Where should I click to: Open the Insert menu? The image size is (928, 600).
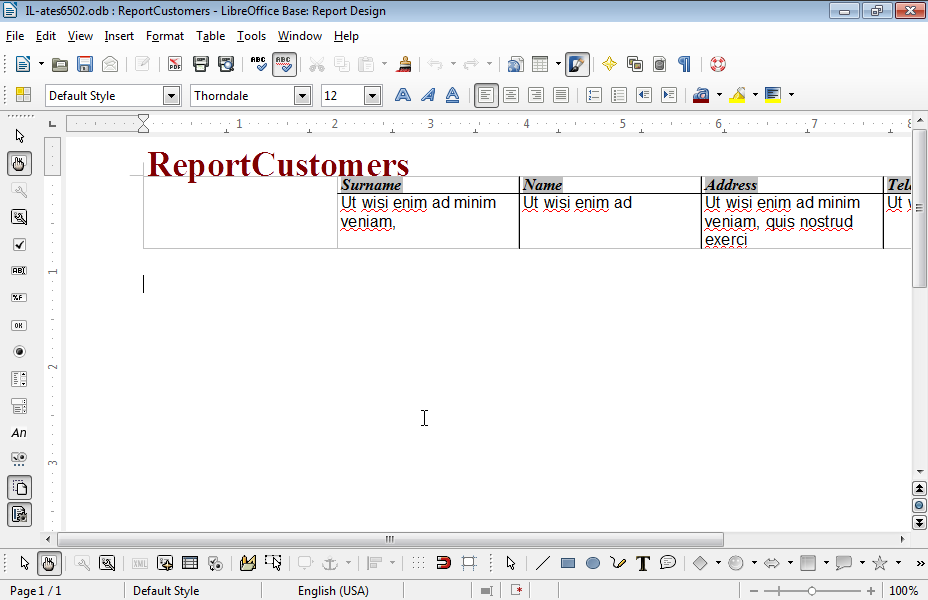pos(119,36)
